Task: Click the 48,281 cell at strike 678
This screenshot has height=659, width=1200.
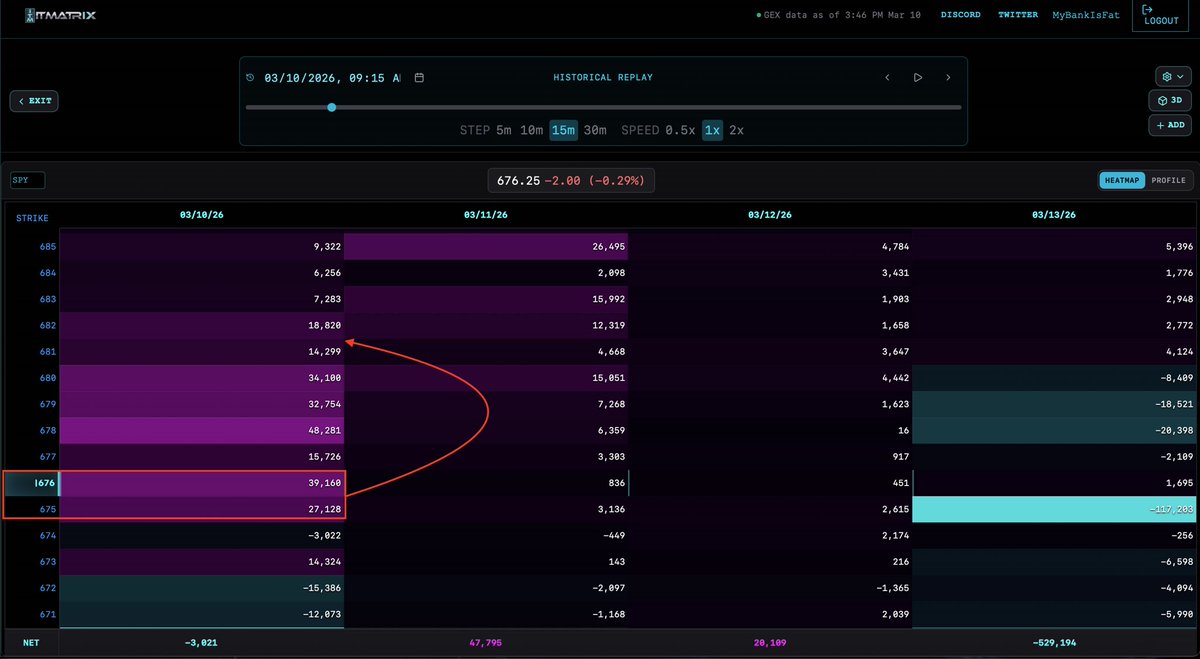Action: pos(202,430)
